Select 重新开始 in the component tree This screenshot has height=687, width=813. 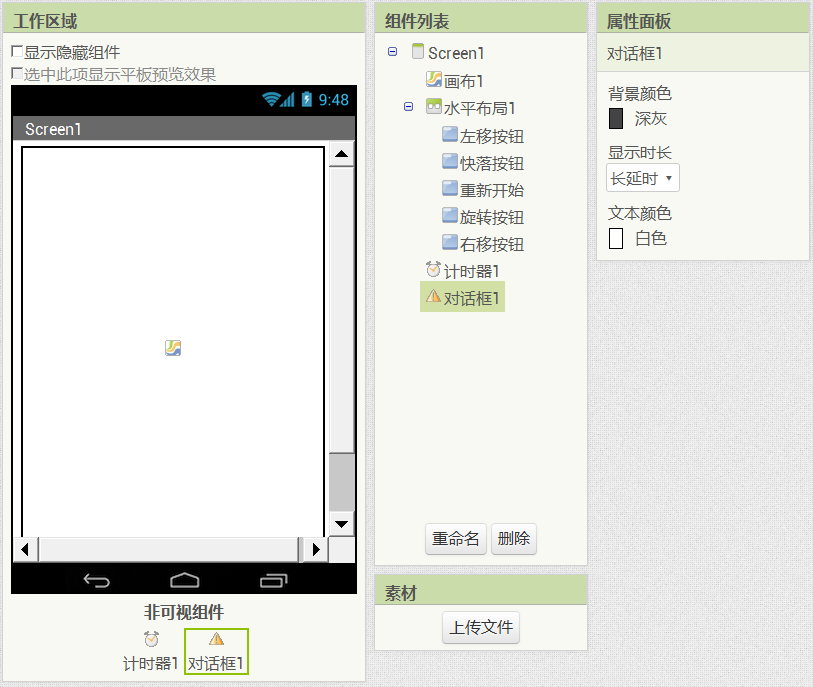[x=491, y=190]
